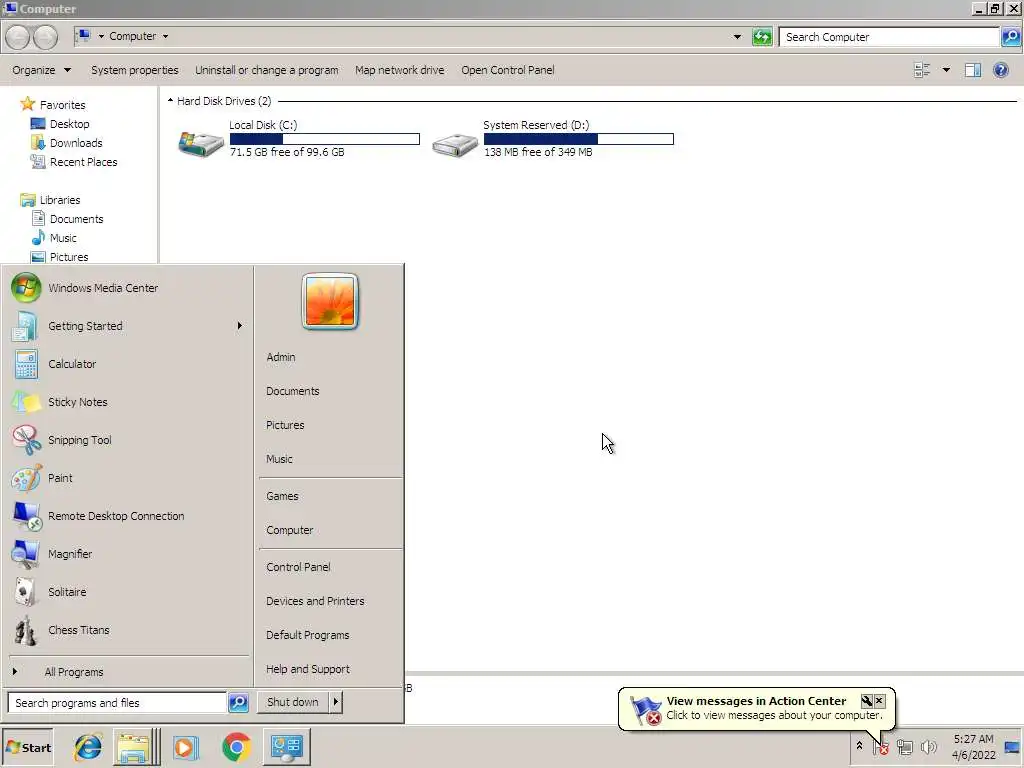Open Windows Explorer taskbar icon
This screenshot has width=1024, height=768.
[x=136, y=747]
